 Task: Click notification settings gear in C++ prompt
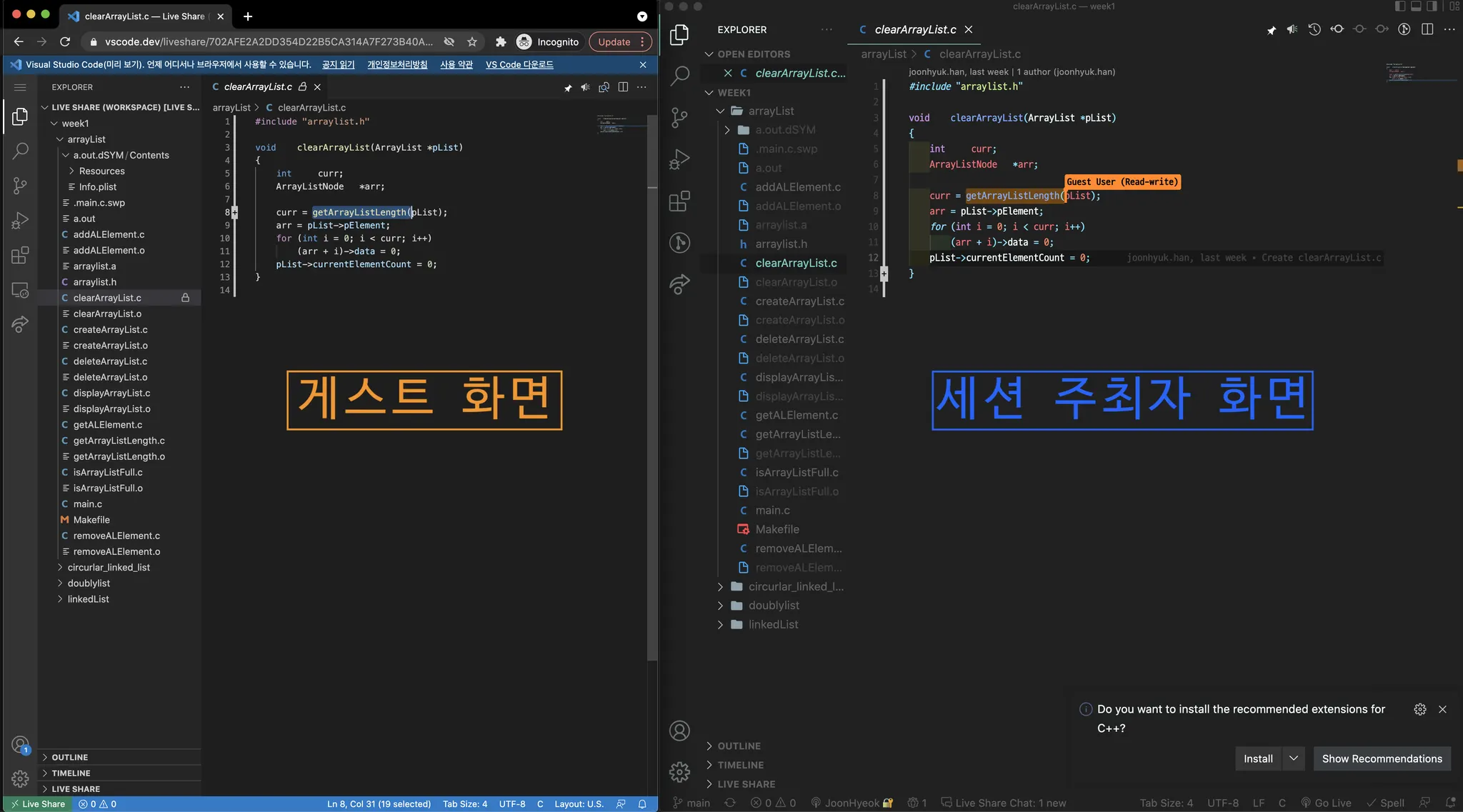[x=1419, y=709]
